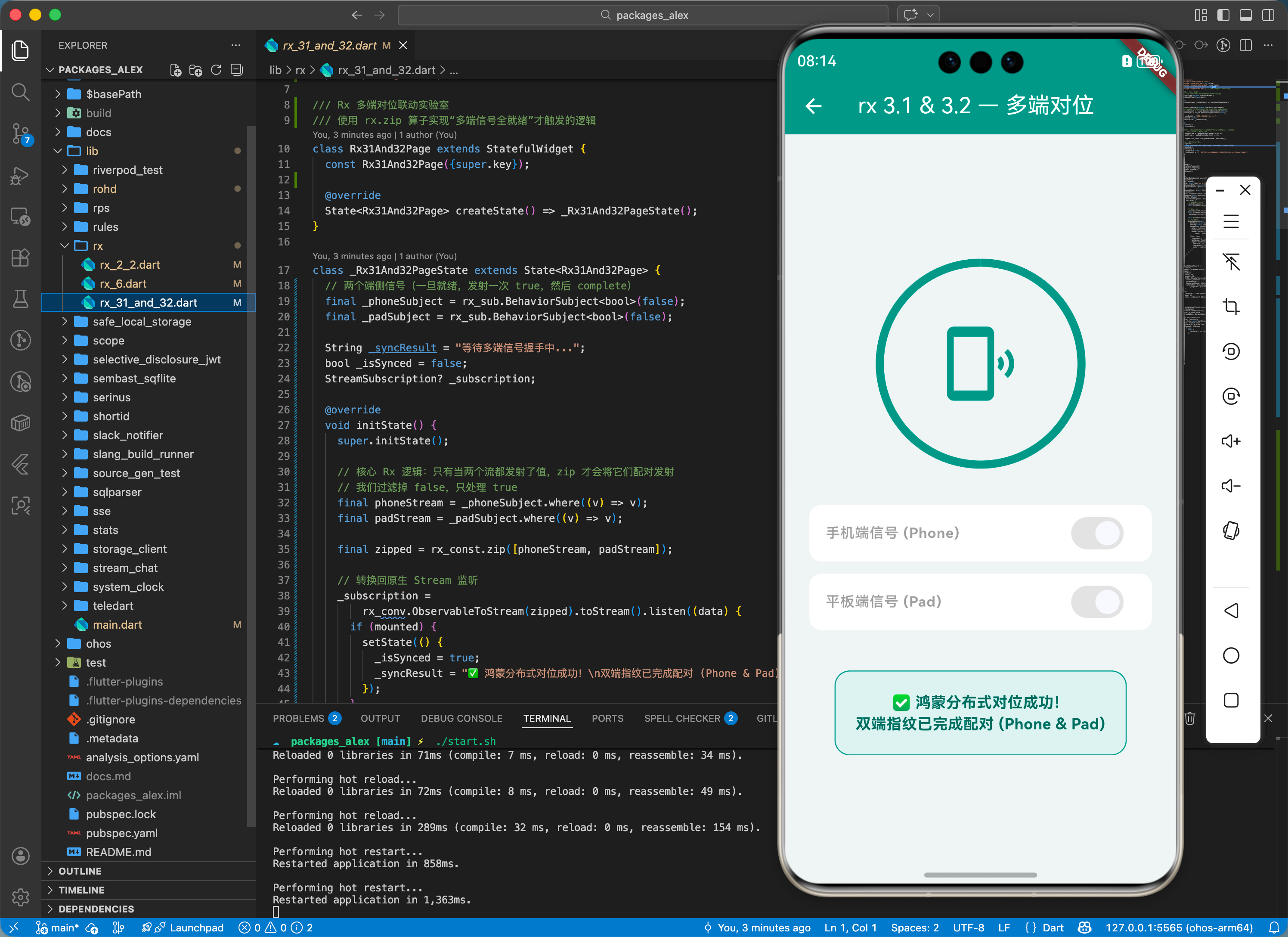Screen dimensions: 1288x937
Task: Click New File icon in Explorer header
Action: pyautogui.click(x=176, y=70)
